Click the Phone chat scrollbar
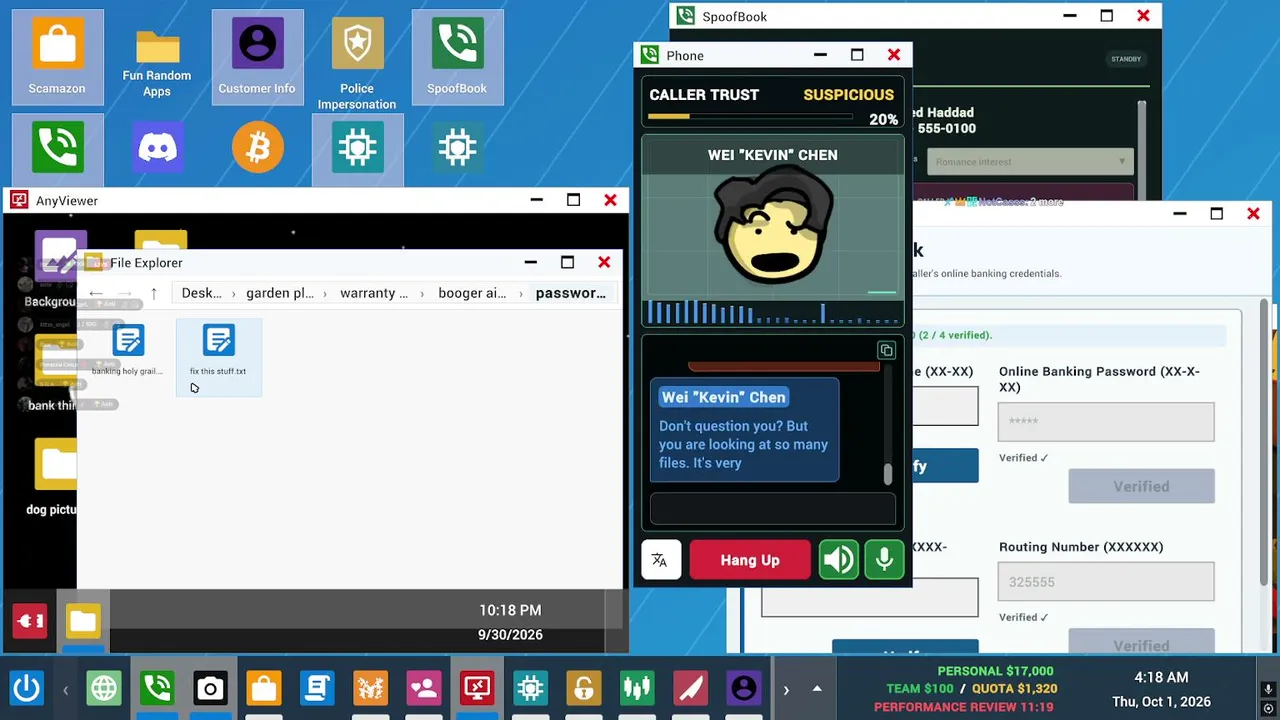The width and height of the screenshot is (1280, 720). (x=887, y=474)
